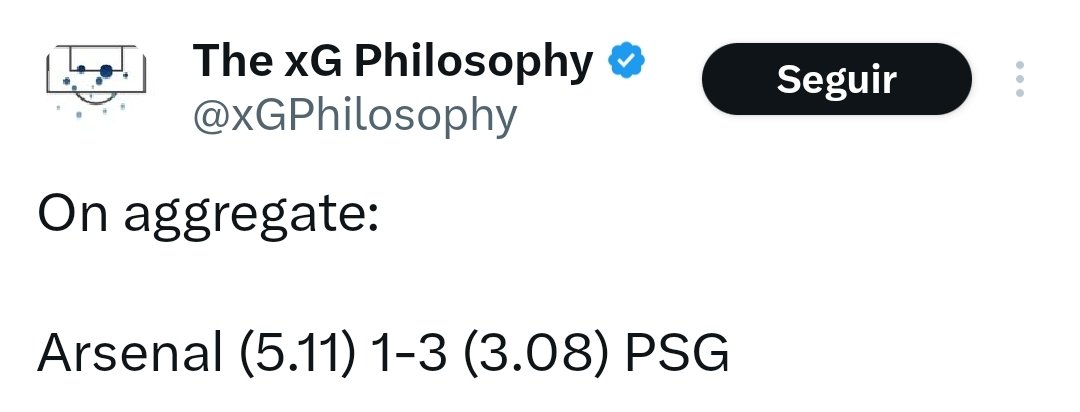Click the blue verified badge
Image resolution: width=1080 pixels, height=412 pixels.
tap(626, 61)
